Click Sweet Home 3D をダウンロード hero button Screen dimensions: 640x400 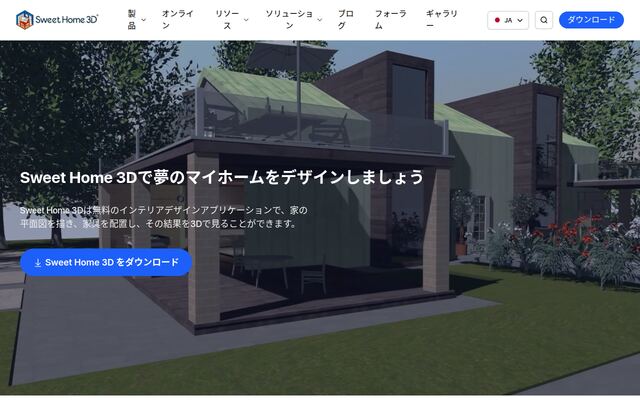tap(106, 262)
